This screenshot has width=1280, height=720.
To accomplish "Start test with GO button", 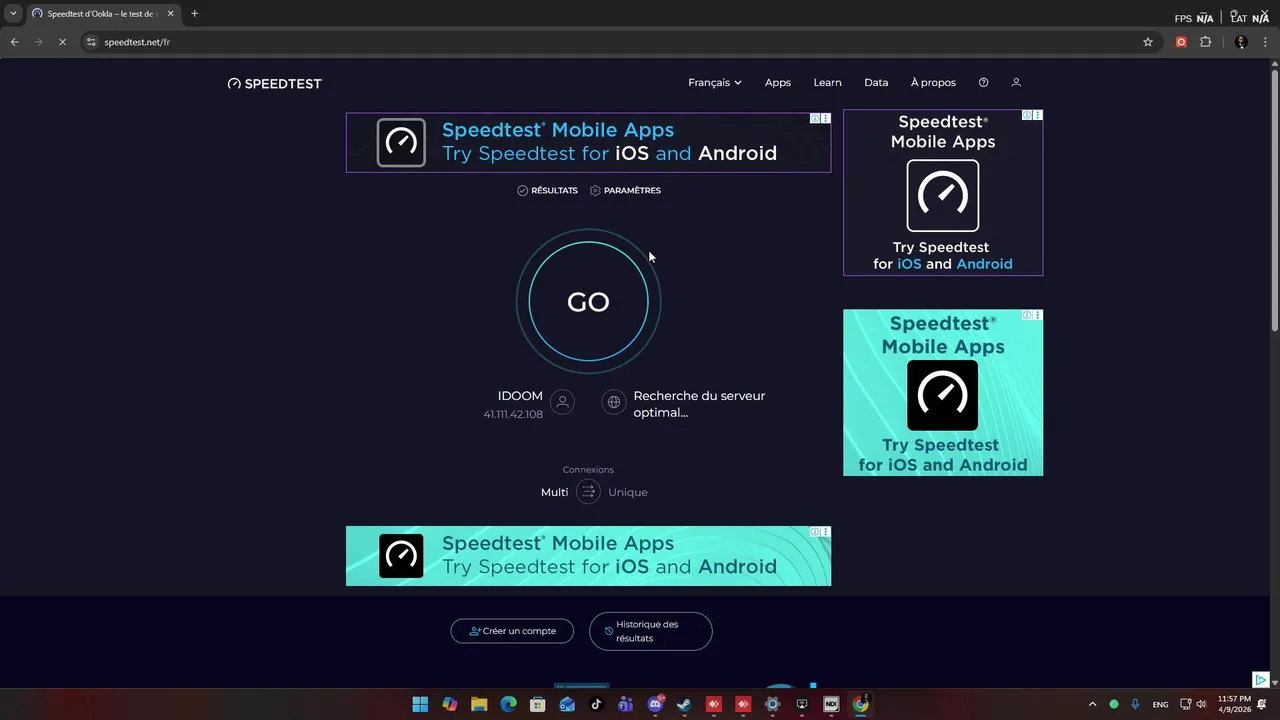I will 588,302.
